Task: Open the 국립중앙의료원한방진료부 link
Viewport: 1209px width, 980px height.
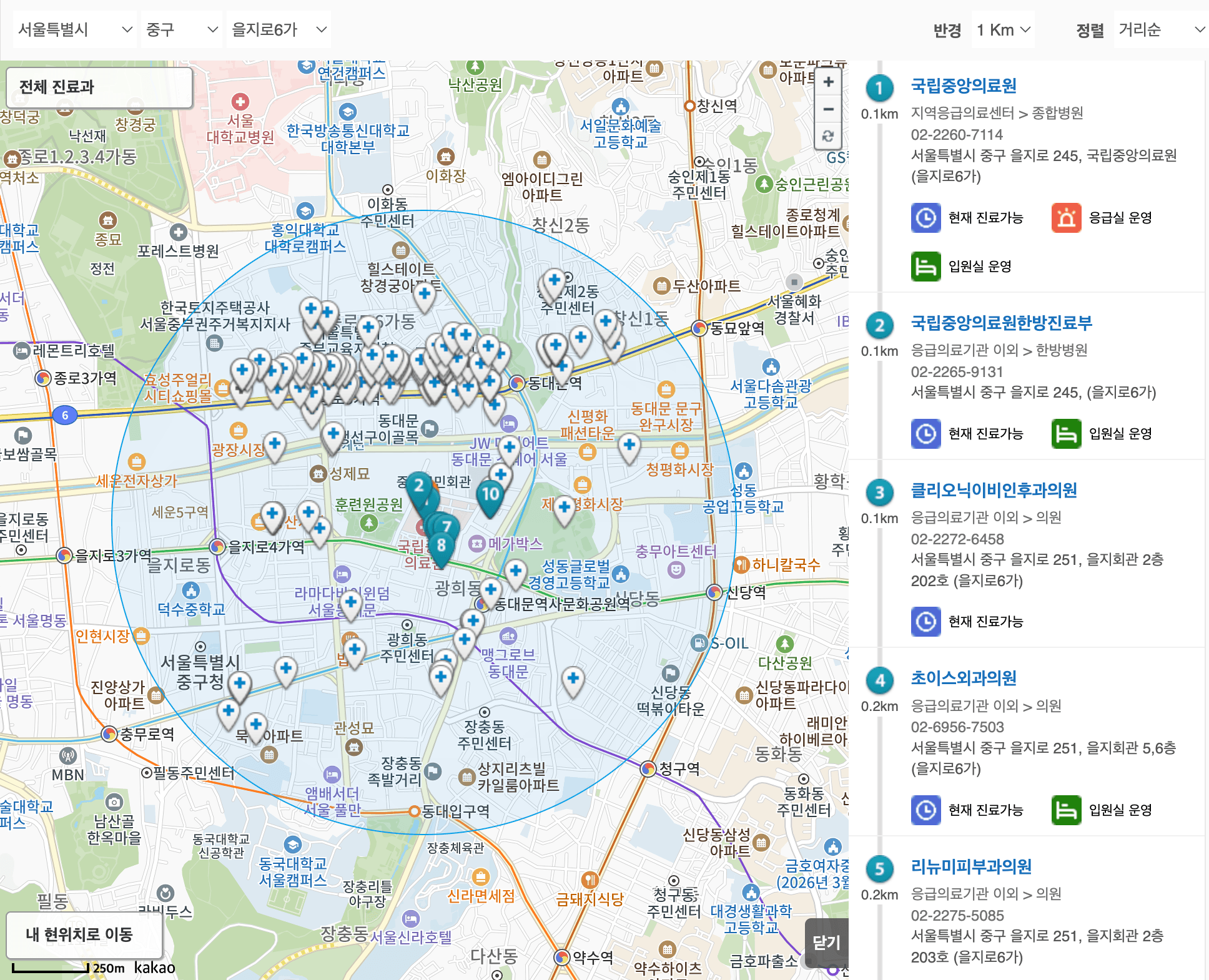Action: (1001, 323)
